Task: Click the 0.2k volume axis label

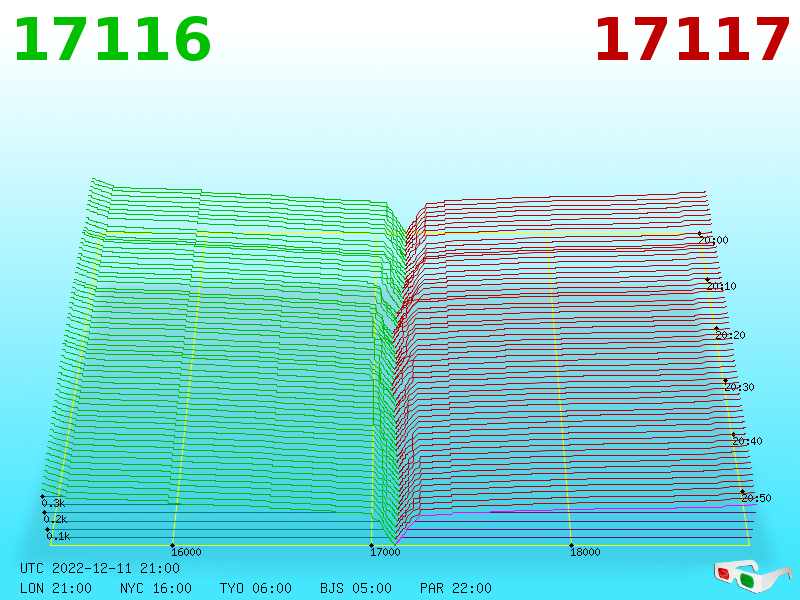Action: (56, 519)
